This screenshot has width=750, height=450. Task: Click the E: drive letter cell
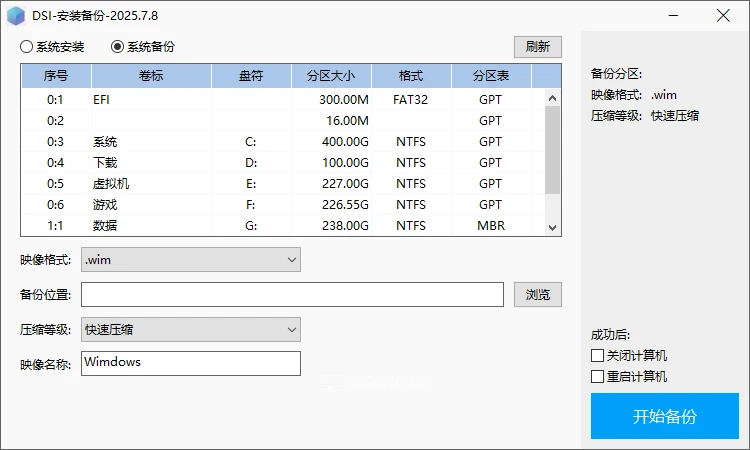[251, 184]
